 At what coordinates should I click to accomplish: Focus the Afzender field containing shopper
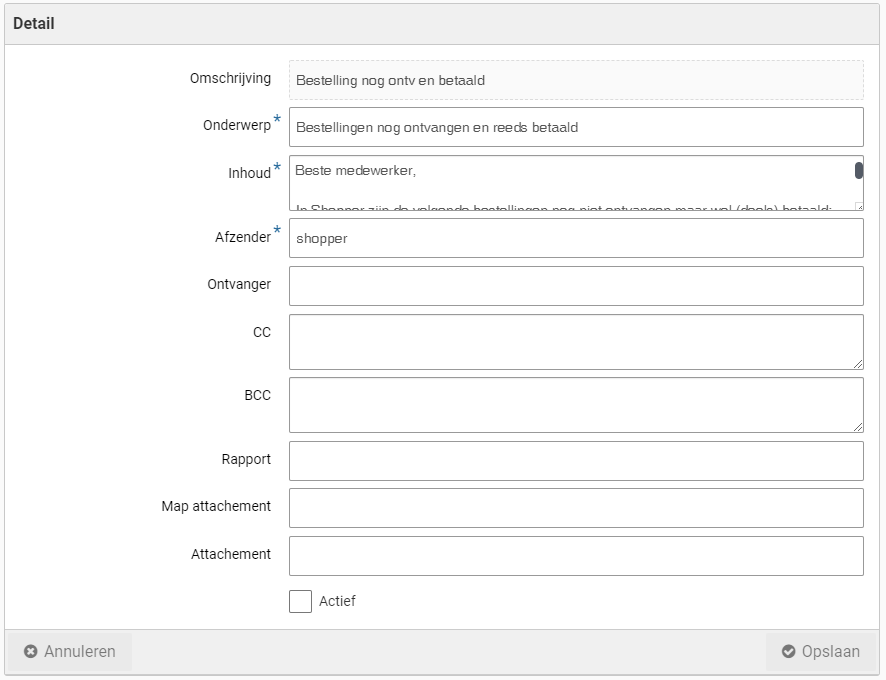575,238
